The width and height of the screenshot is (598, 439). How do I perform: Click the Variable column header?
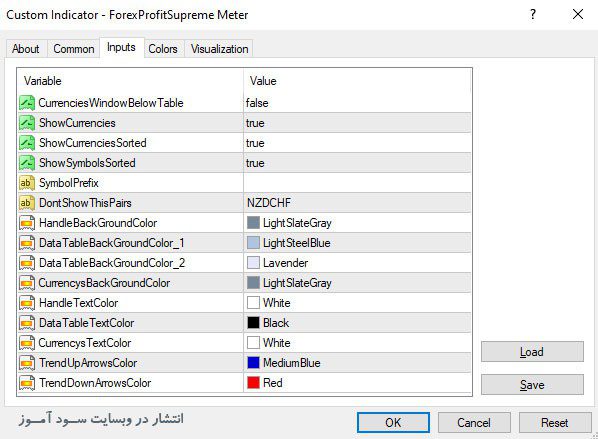tap(130, 81)
